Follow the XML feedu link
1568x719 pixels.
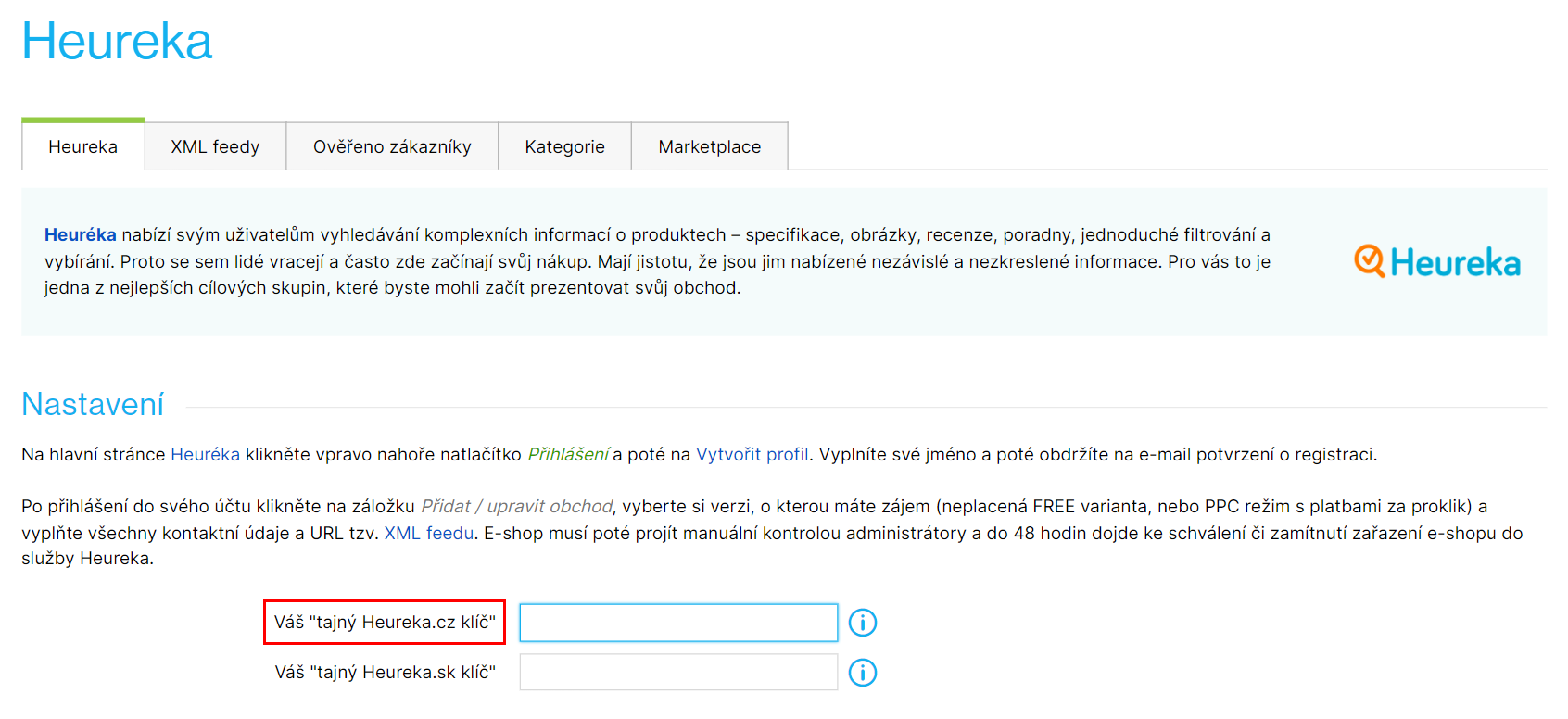coord(429,534)
